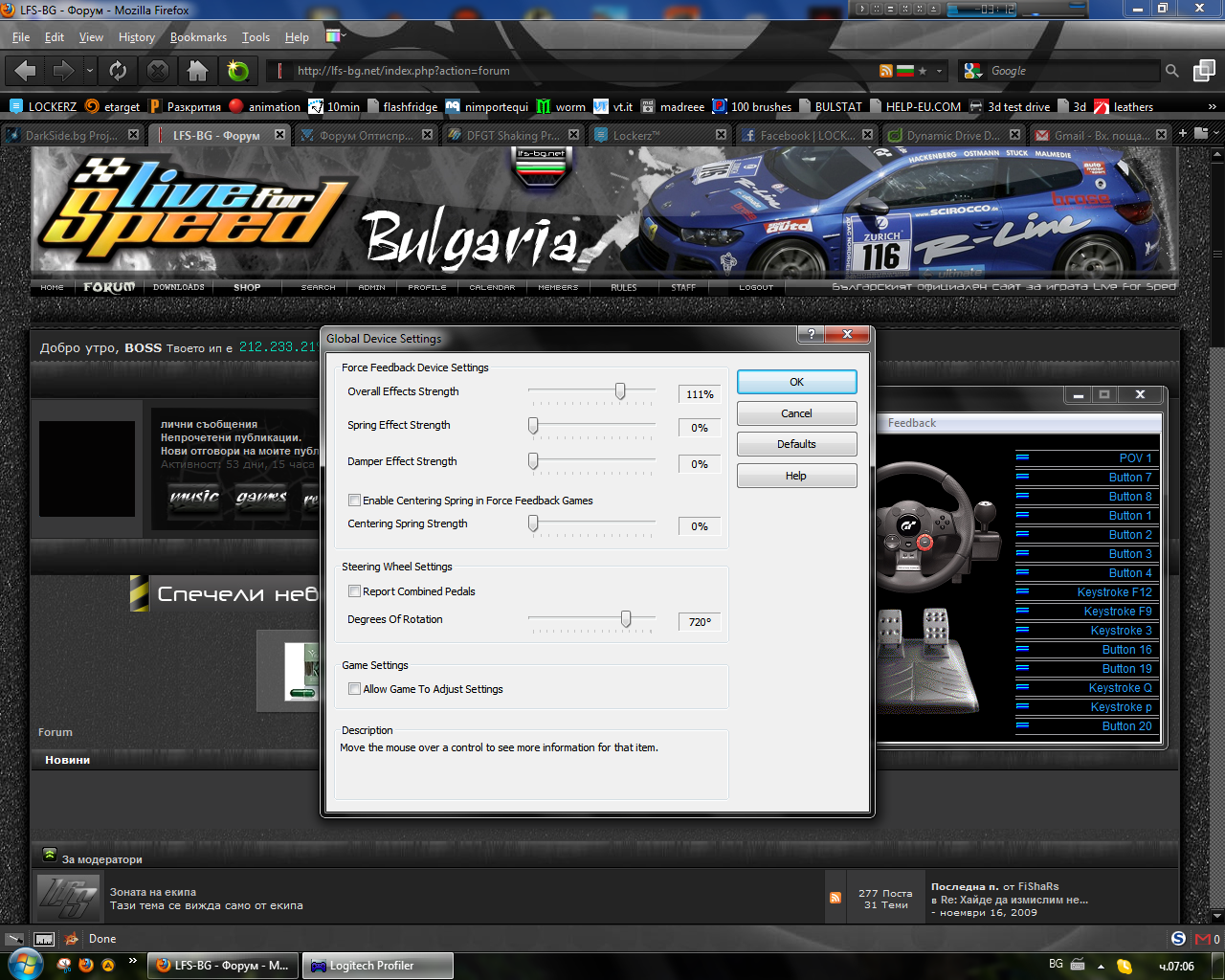Click the Damper Effect Strength slider handle
This screenshot has width=1225, height=980.
tap(533, 461)
